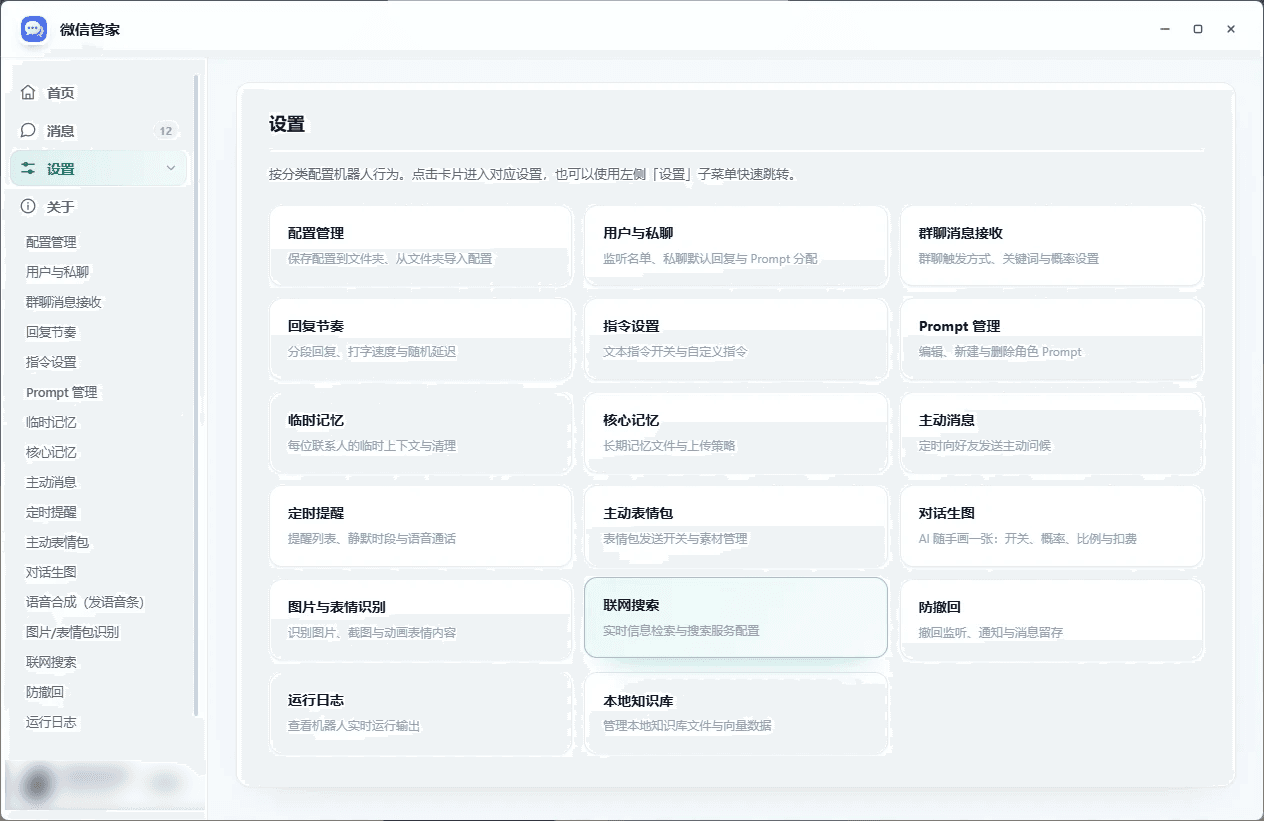Open the 联网搜索 settings card
Viewport: 1264px width, 821px height.
click(x=736, y=617)
